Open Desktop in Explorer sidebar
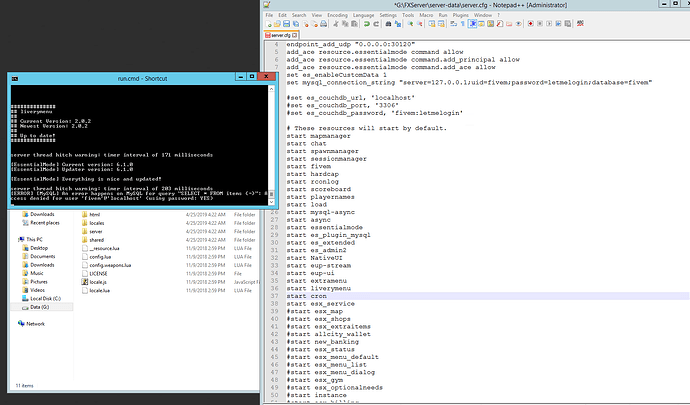 click(39, 248)
